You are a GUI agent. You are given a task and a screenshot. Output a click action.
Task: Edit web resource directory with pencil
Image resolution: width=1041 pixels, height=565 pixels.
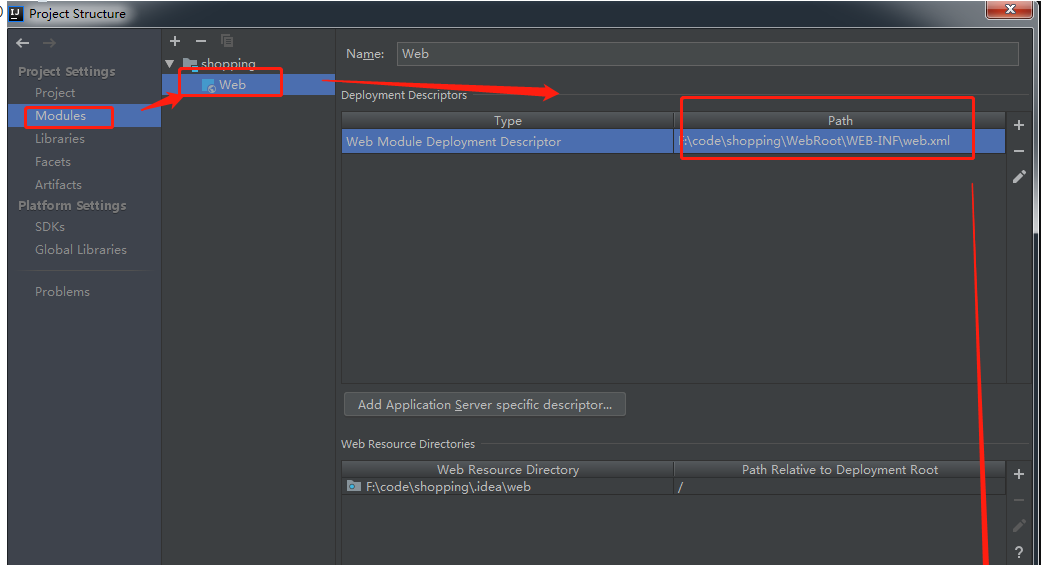1019,526
